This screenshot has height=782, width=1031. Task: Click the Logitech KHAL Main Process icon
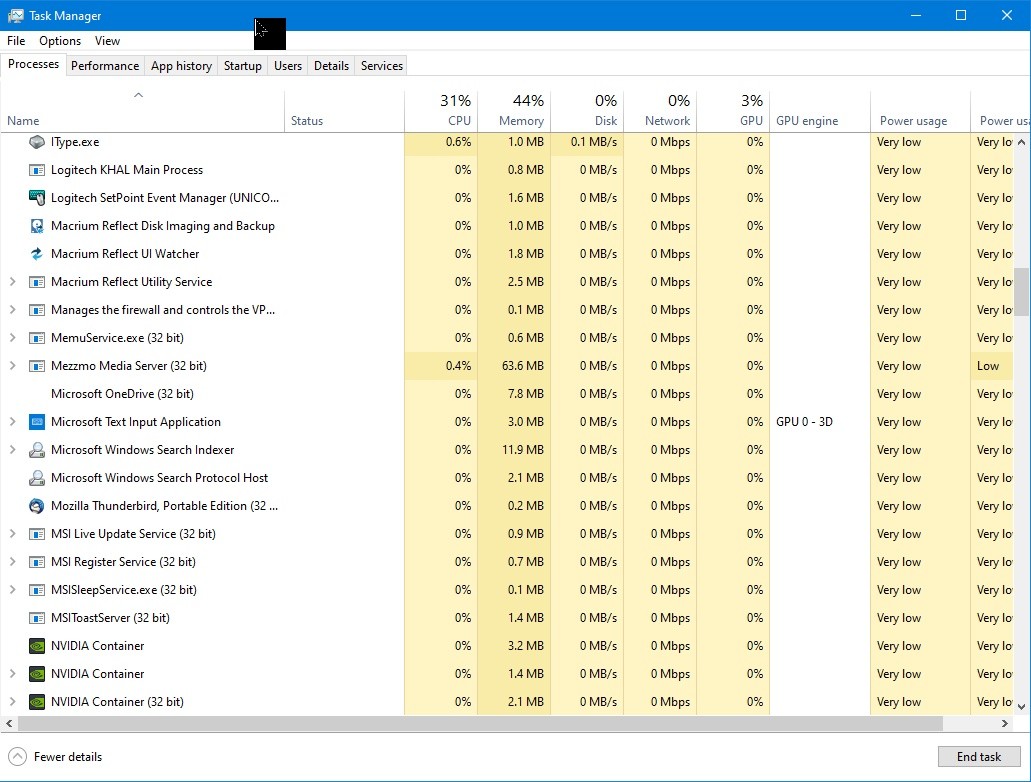coord(37,170)
